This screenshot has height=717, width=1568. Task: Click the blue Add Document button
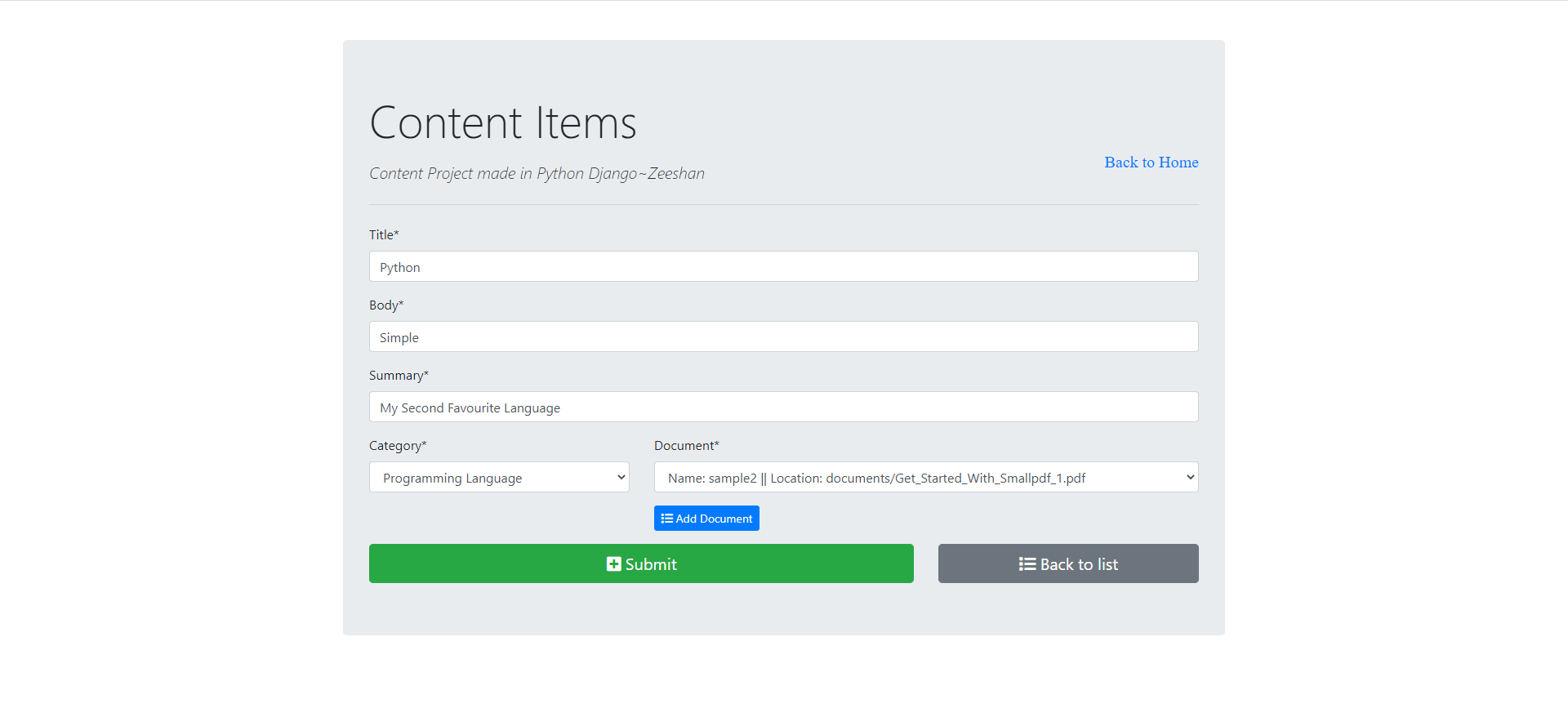706,518
